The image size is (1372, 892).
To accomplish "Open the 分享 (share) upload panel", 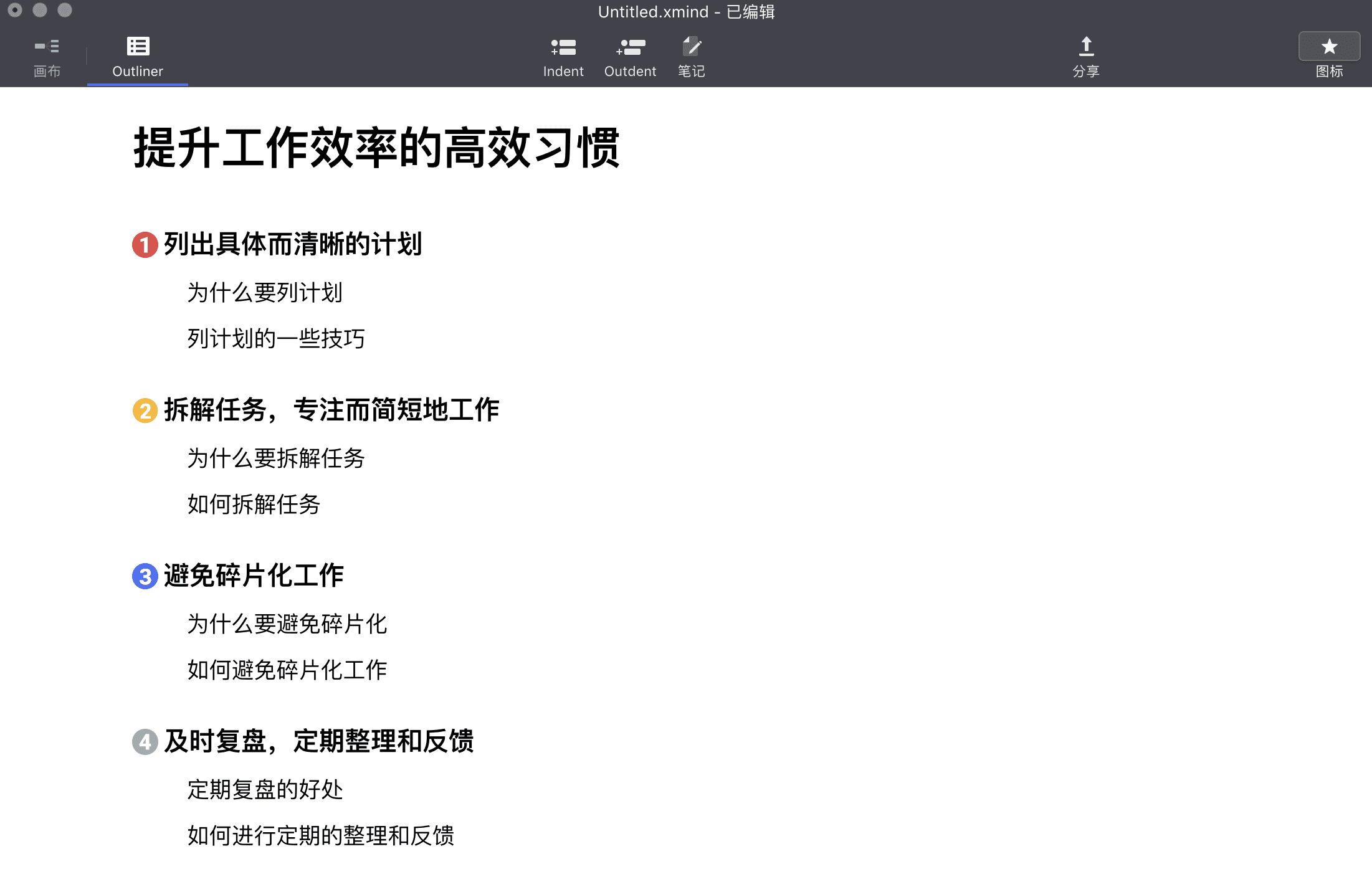I will (x=1086, y=56).
